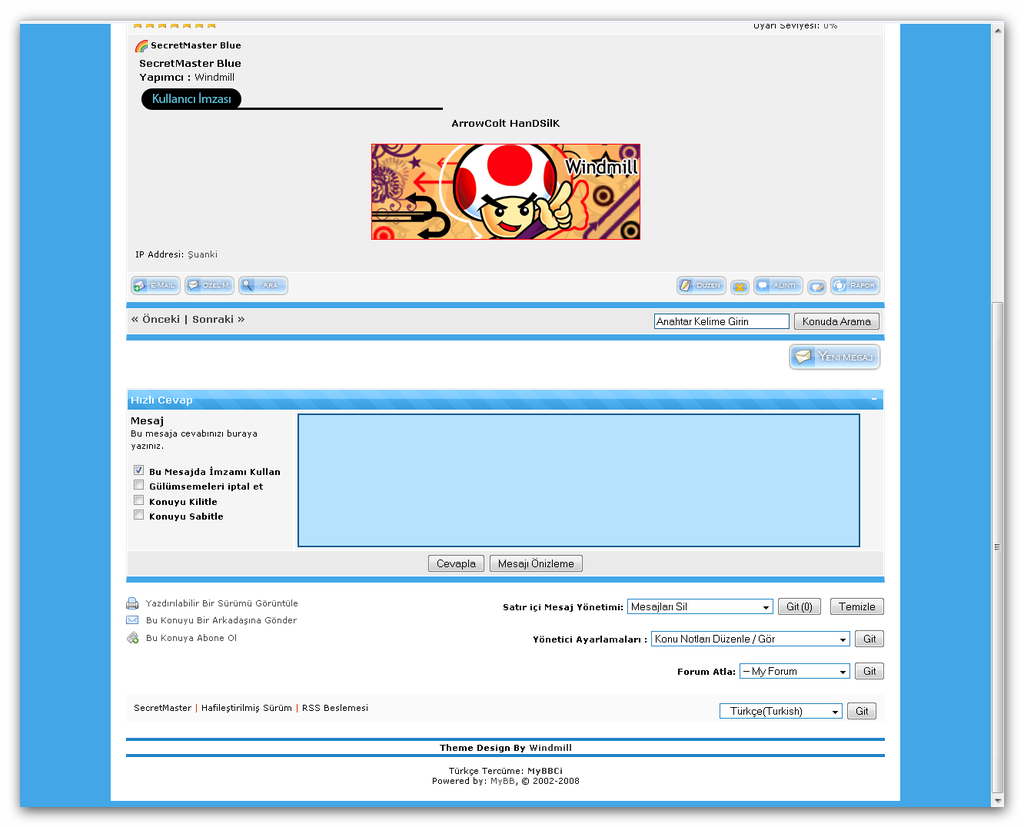Click Git next to the language selector

pyautogui.click(x=862, y=711)
